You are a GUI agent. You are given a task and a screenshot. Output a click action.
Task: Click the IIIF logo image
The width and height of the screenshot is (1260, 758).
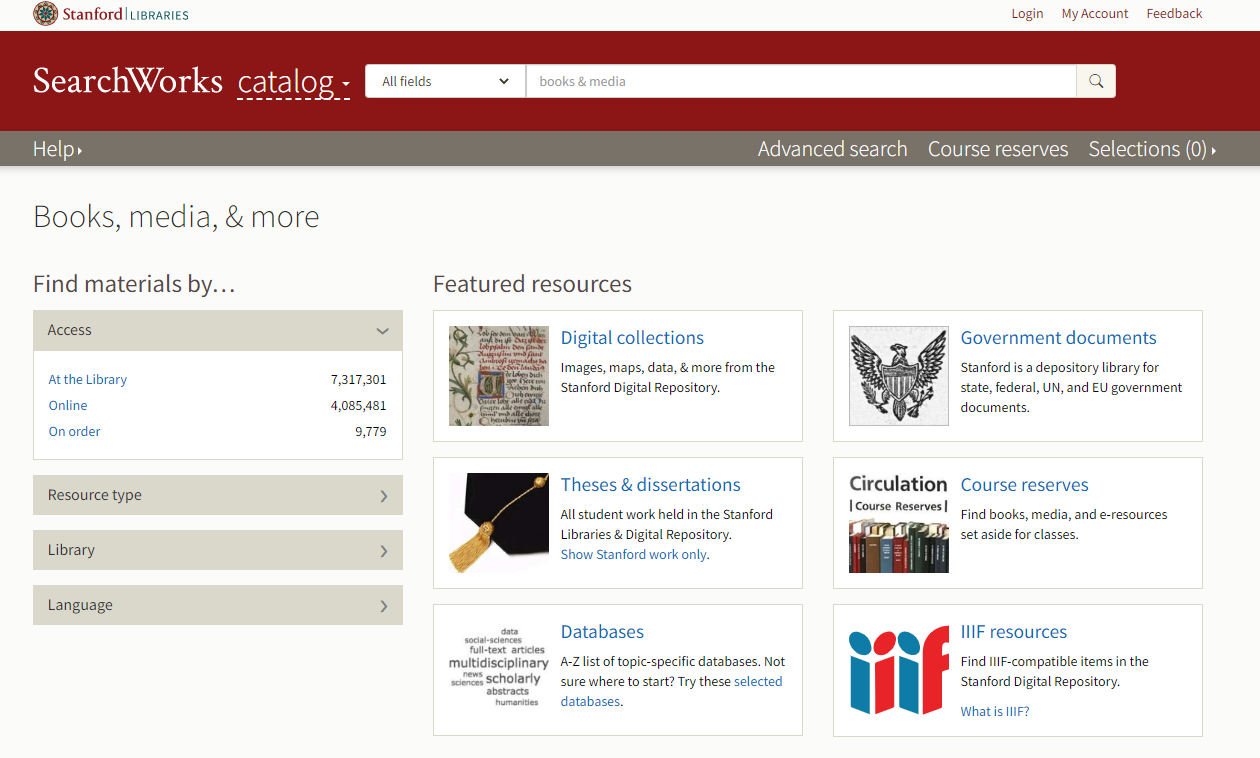[899, 670]
